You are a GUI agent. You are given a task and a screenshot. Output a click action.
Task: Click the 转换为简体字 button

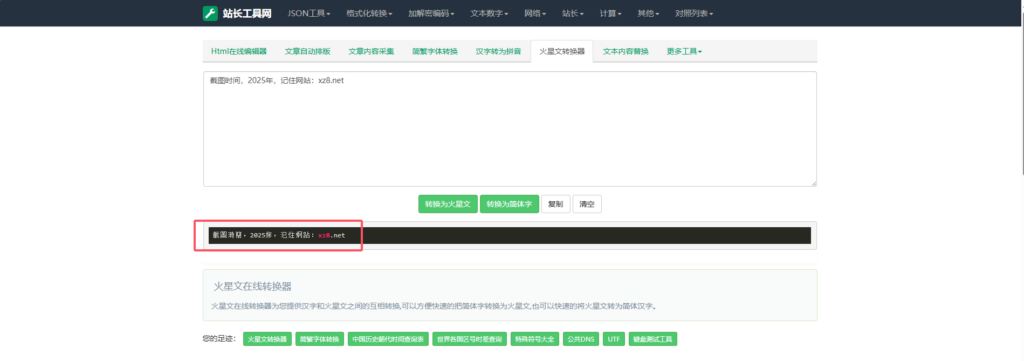click(x=509, y=204)
